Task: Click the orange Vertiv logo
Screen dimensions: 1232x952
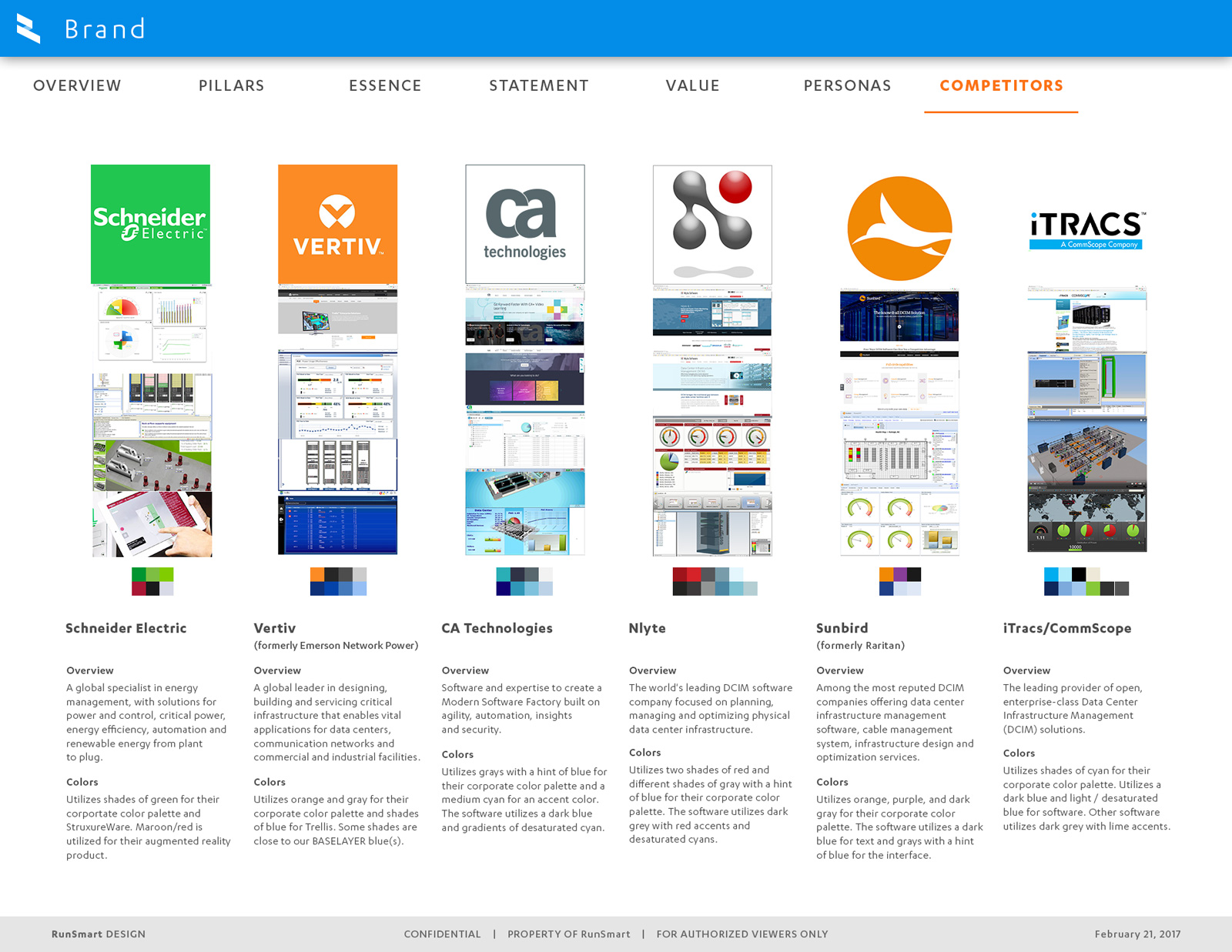Action: (337, 224)
